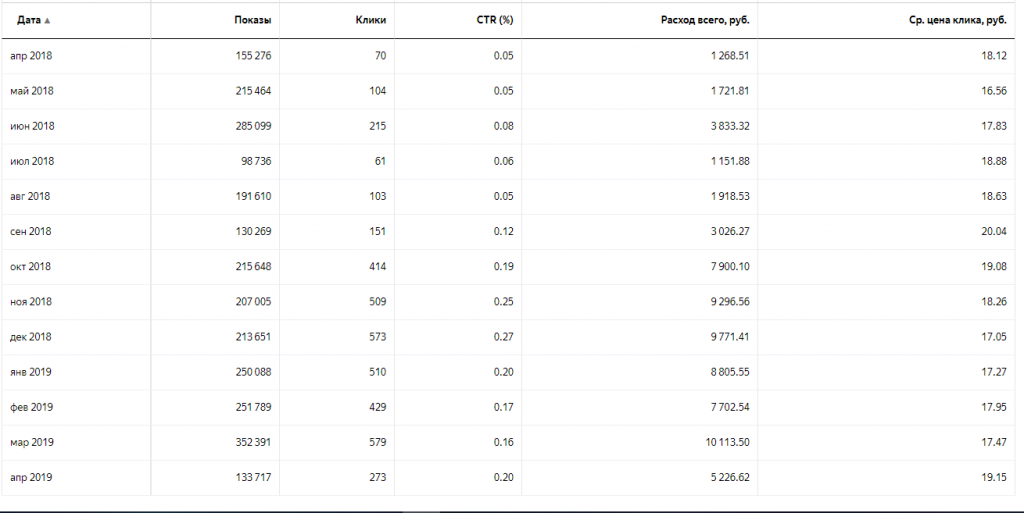Select the май 2018 date cell
Screen dimensions: 1024x513
(x=30, y=91)
